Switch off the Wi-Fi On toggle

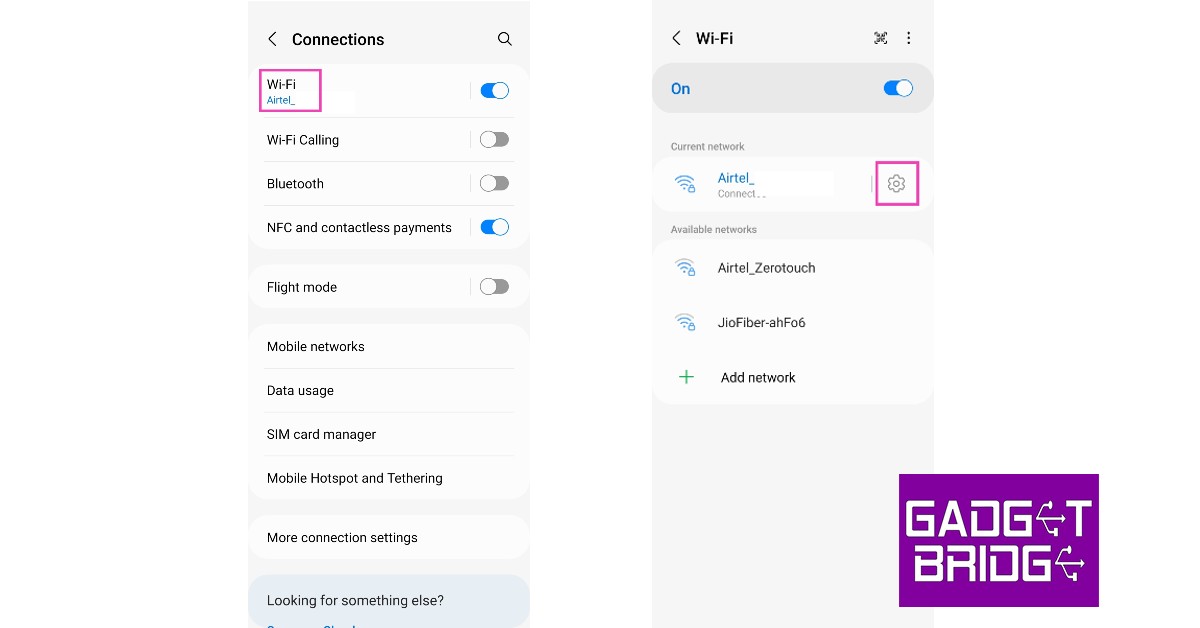tap(898, 89)
